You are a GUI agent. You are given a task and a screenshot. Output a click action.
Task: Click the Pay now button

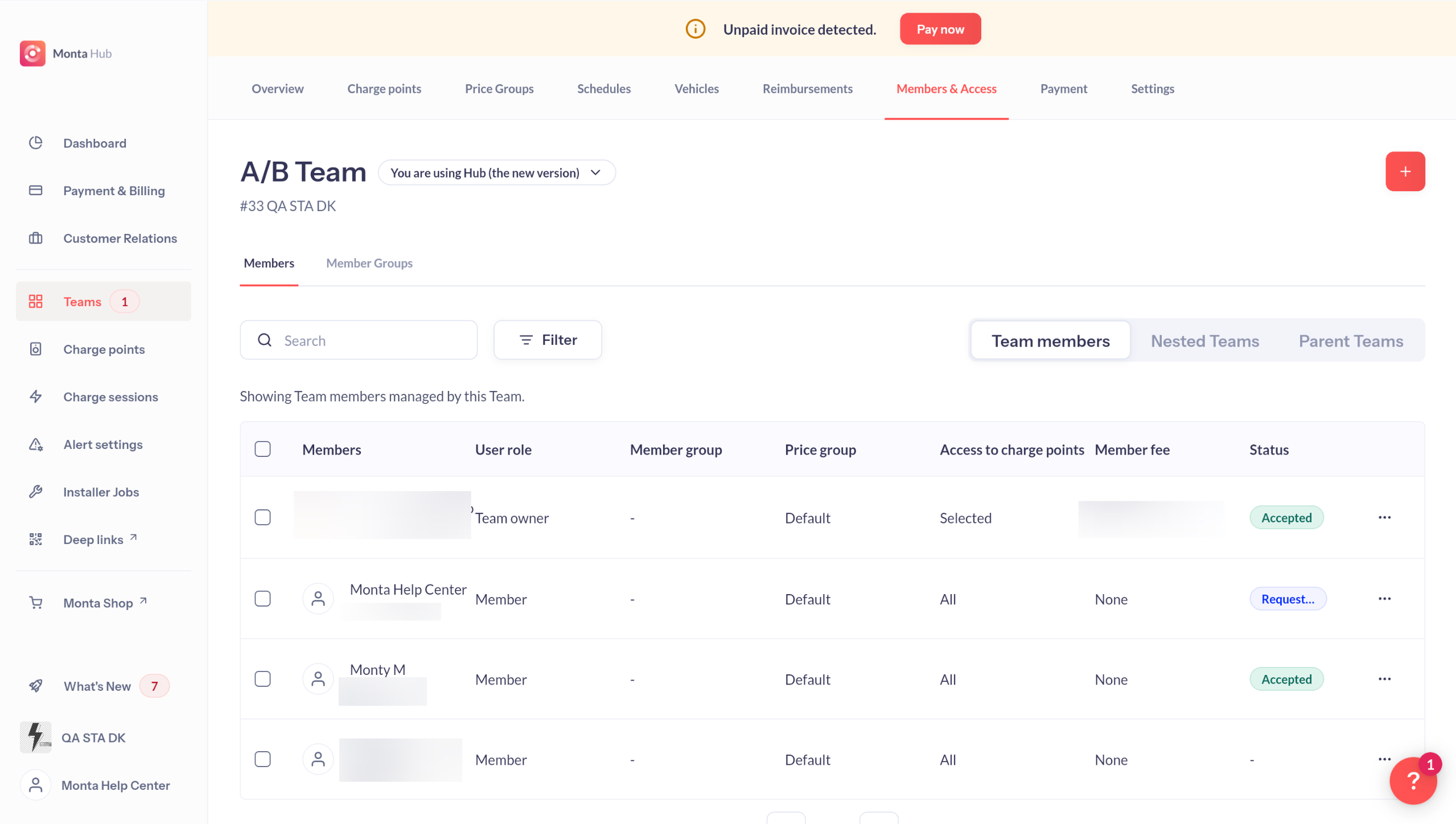click(940, 29)
